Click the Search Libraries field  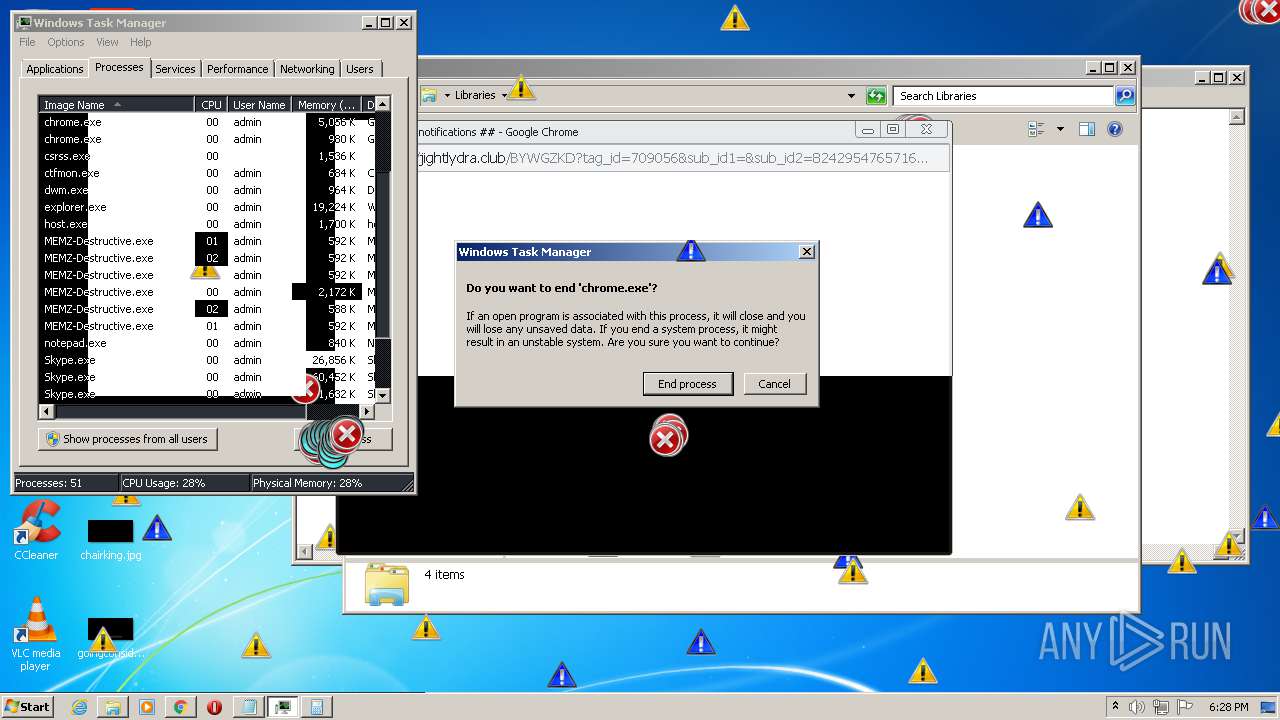pyautogui.click(x=1003, y=96)
